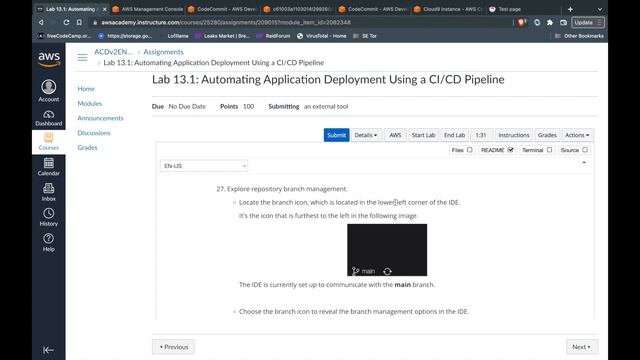640x360 pixels.
Task: Click the Start Lab button
Action: click(423, 135)
